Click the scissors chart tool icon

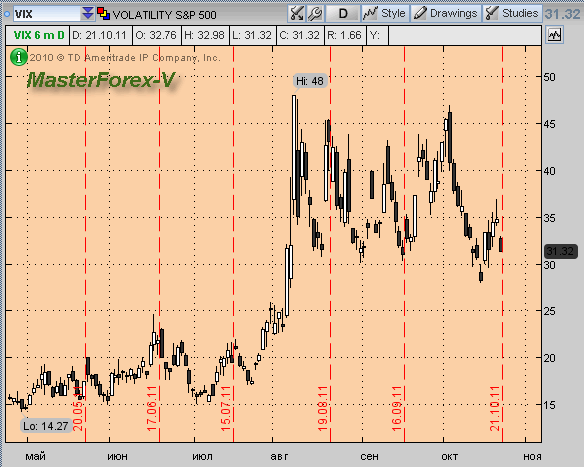tap(296, 14)
